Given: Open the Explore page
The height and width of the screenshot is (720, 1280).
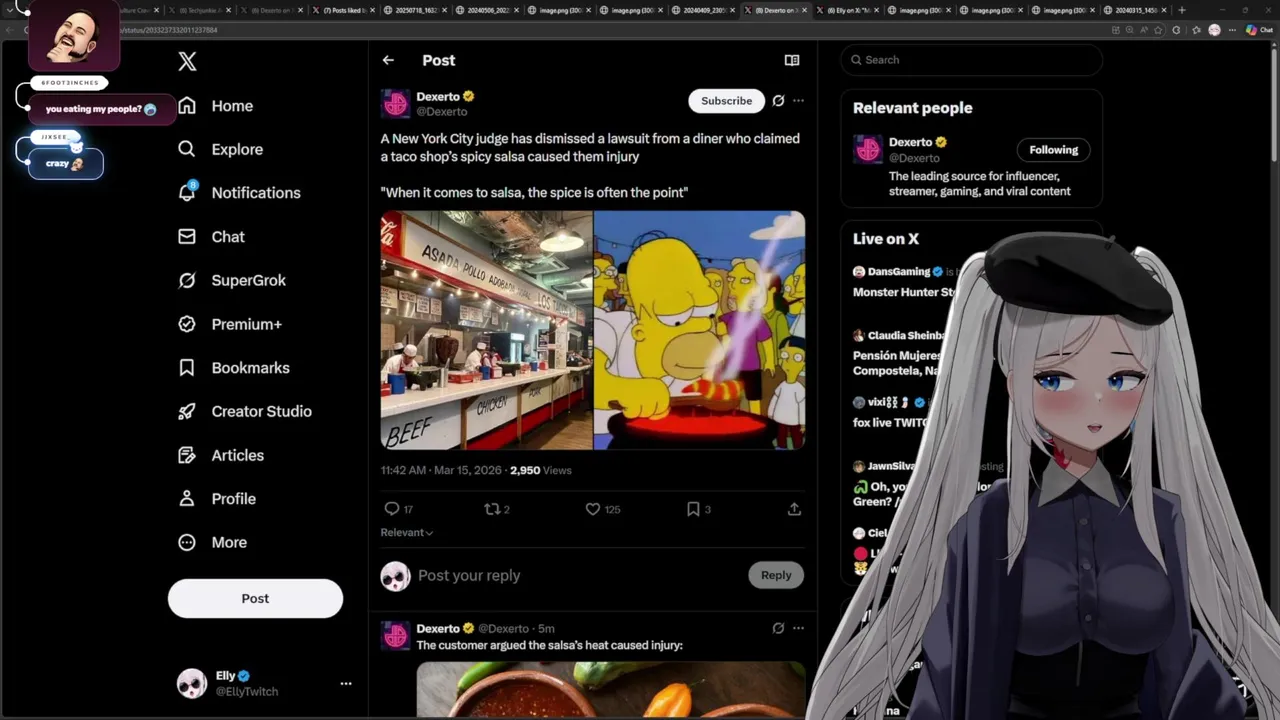Looking at the screenshot, I should click(220, 149).
